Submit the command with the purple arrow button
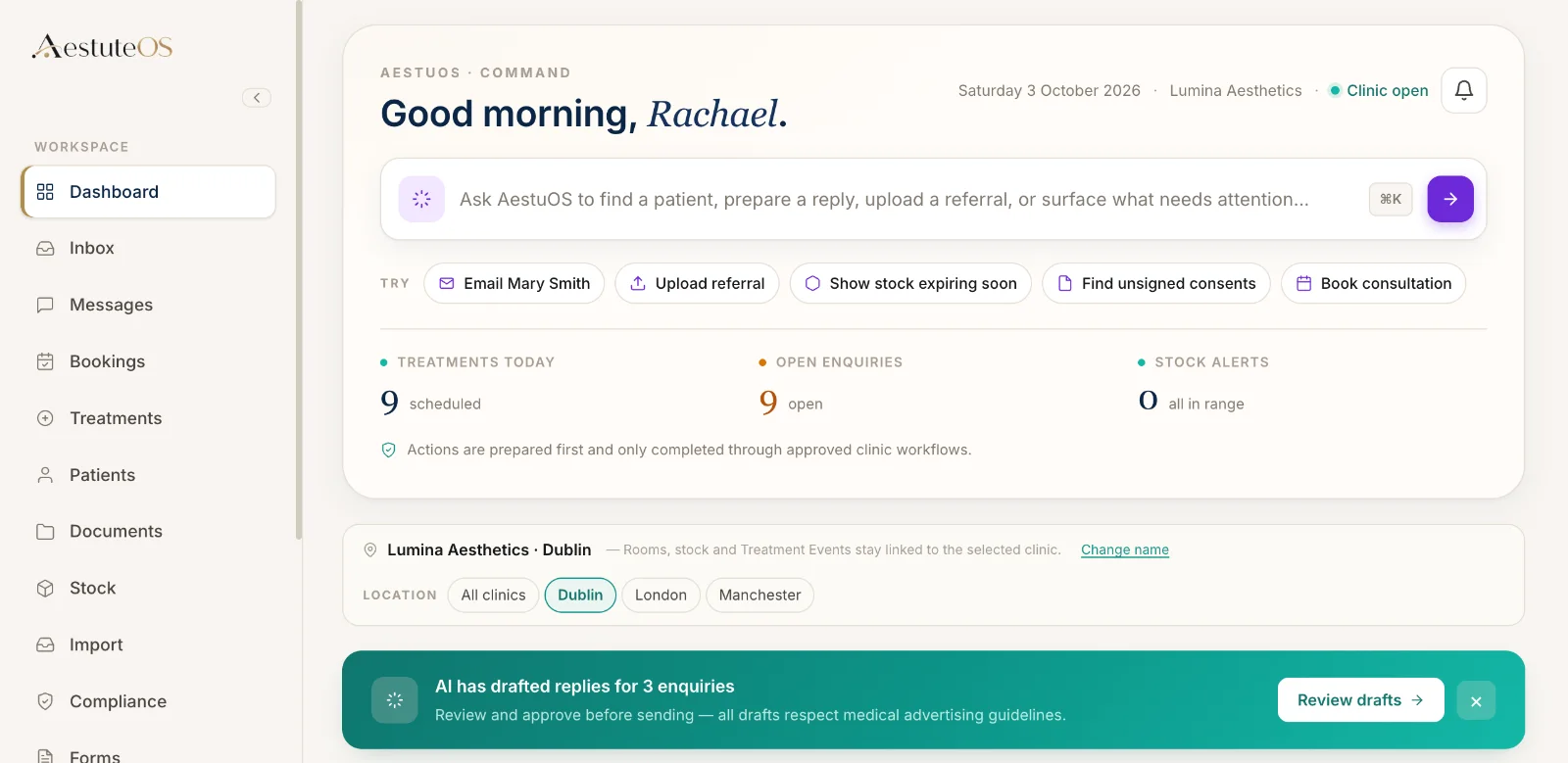Image resolution: width=1568 pixels, height=763 pixels. 1450,199
